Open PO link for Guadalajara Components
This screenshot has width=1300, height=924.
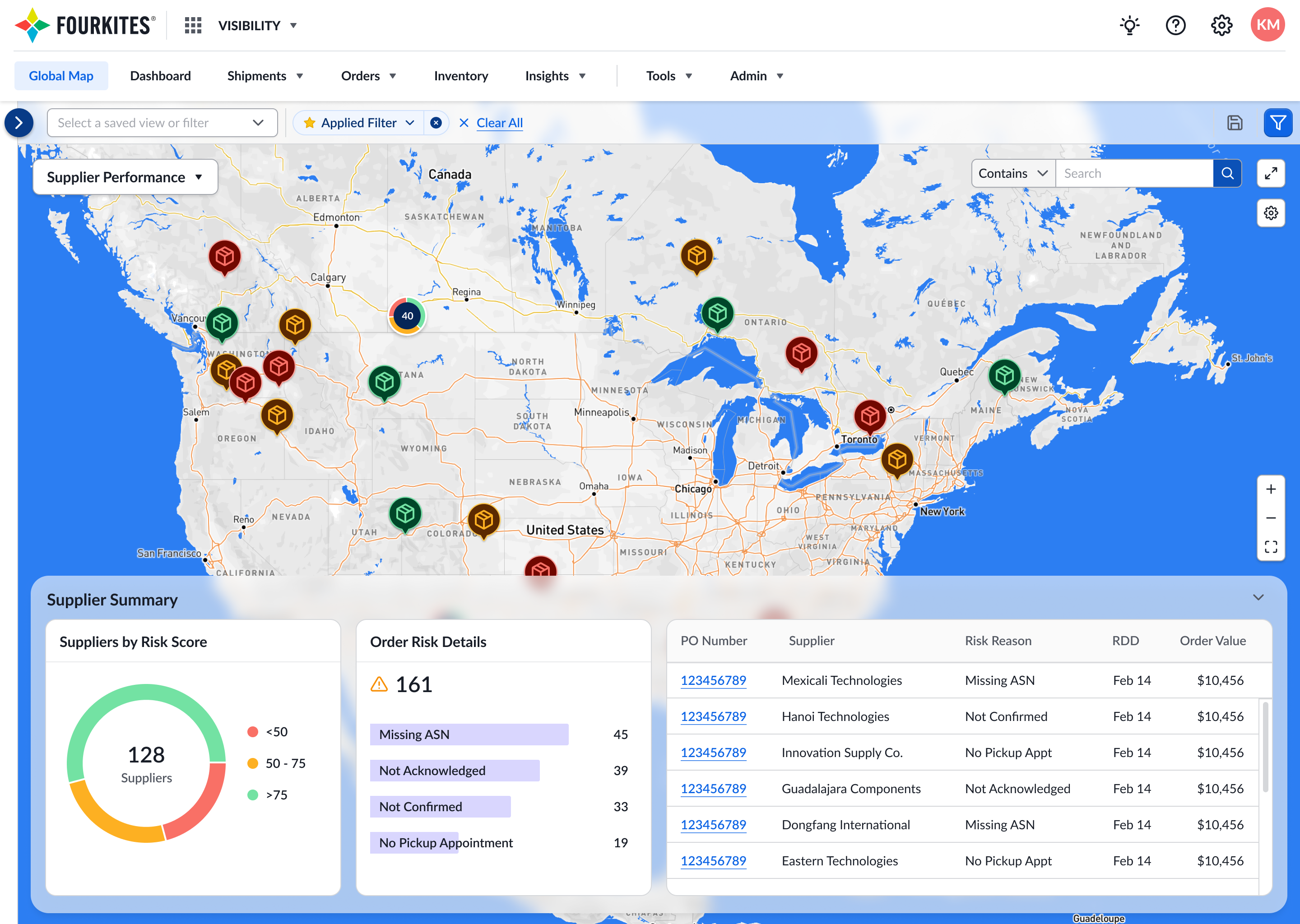tap(713, 789)
